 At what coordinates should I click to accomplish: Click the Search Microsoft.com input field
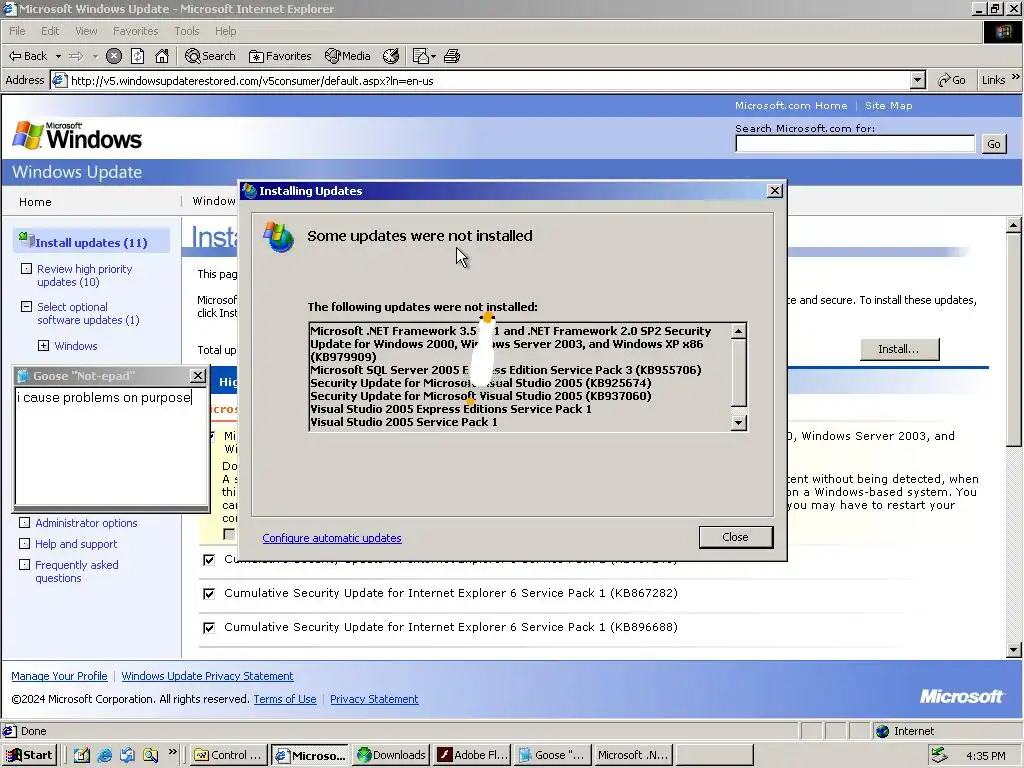(854, 144)
